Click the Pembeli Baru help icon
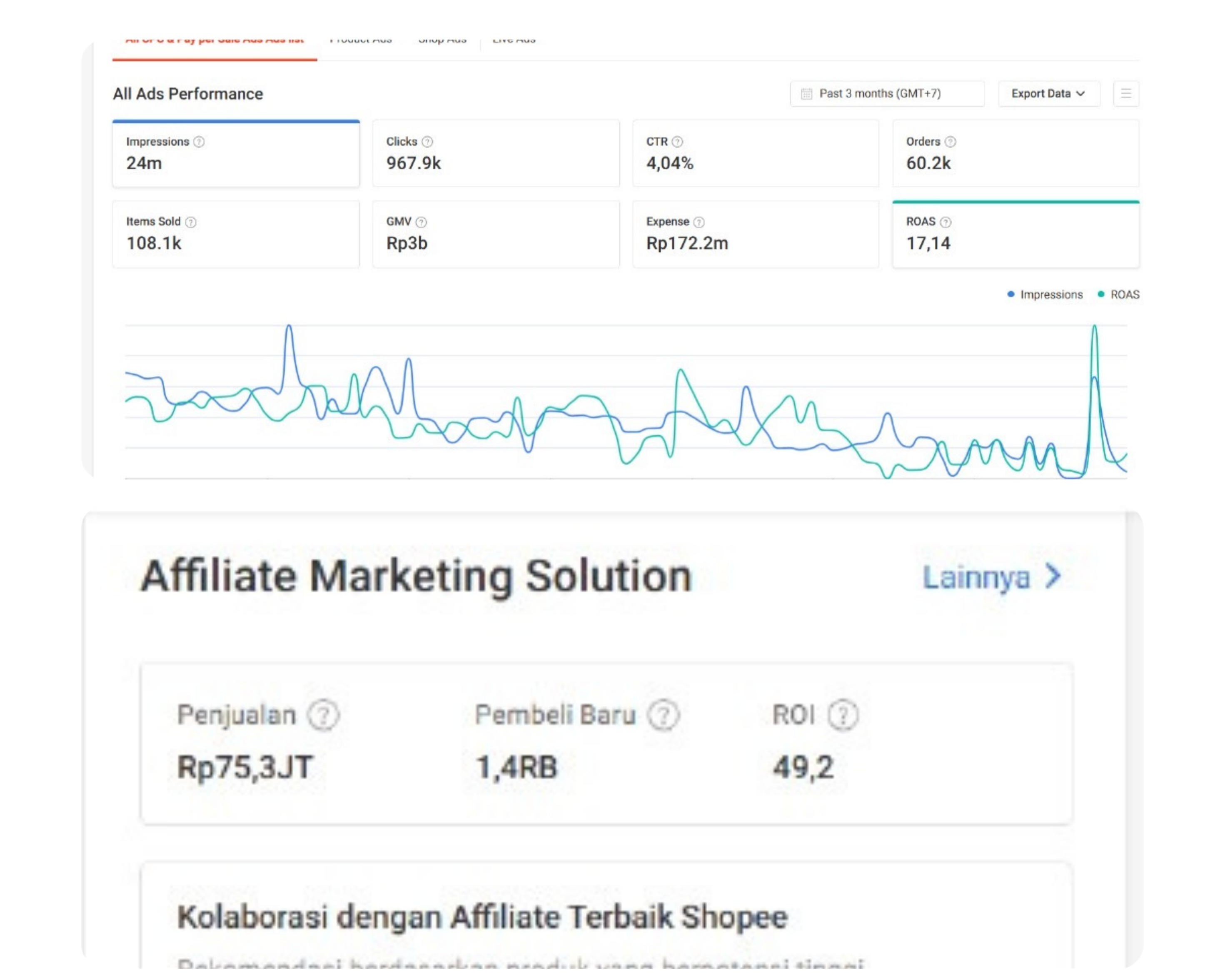 [664, 715]
